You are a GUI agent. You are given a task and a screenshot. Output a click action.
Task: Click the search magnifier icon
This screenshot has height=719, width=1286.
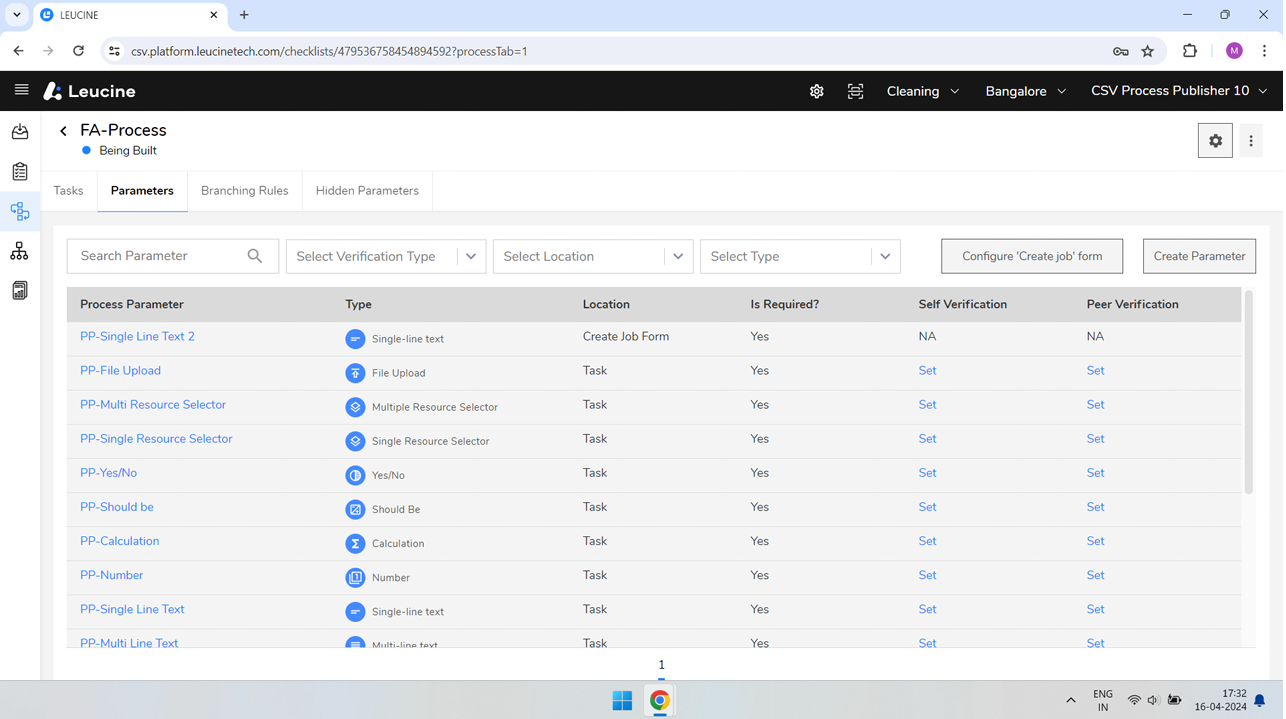pos(255,256)
